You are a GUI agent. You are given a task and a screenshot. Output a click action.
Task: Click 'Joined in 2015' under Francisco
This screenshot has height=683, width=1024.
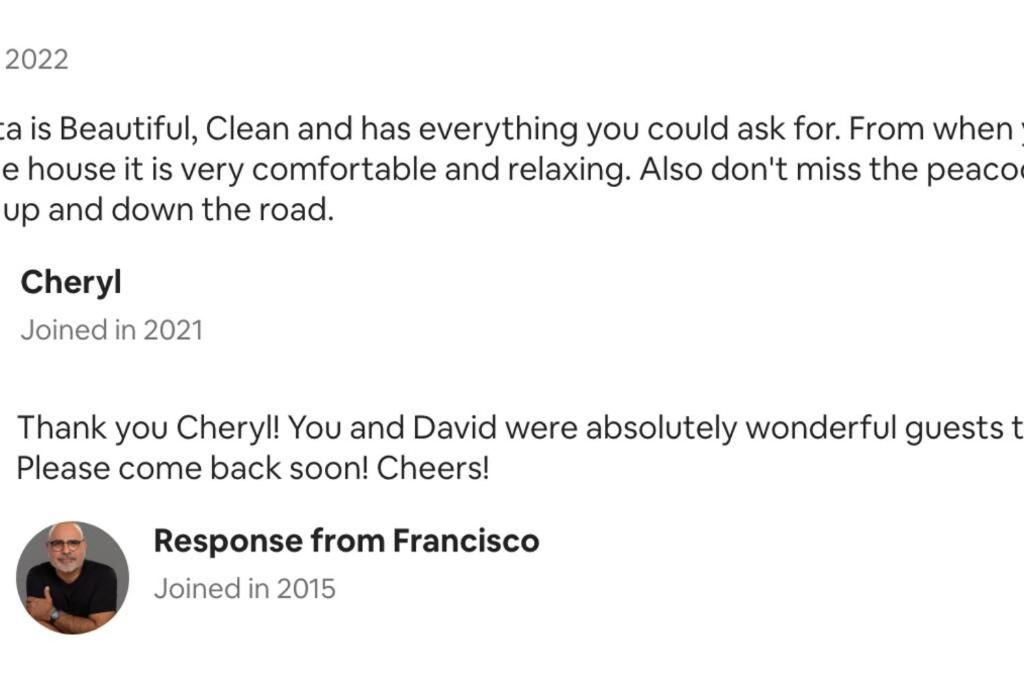(244, 588)
